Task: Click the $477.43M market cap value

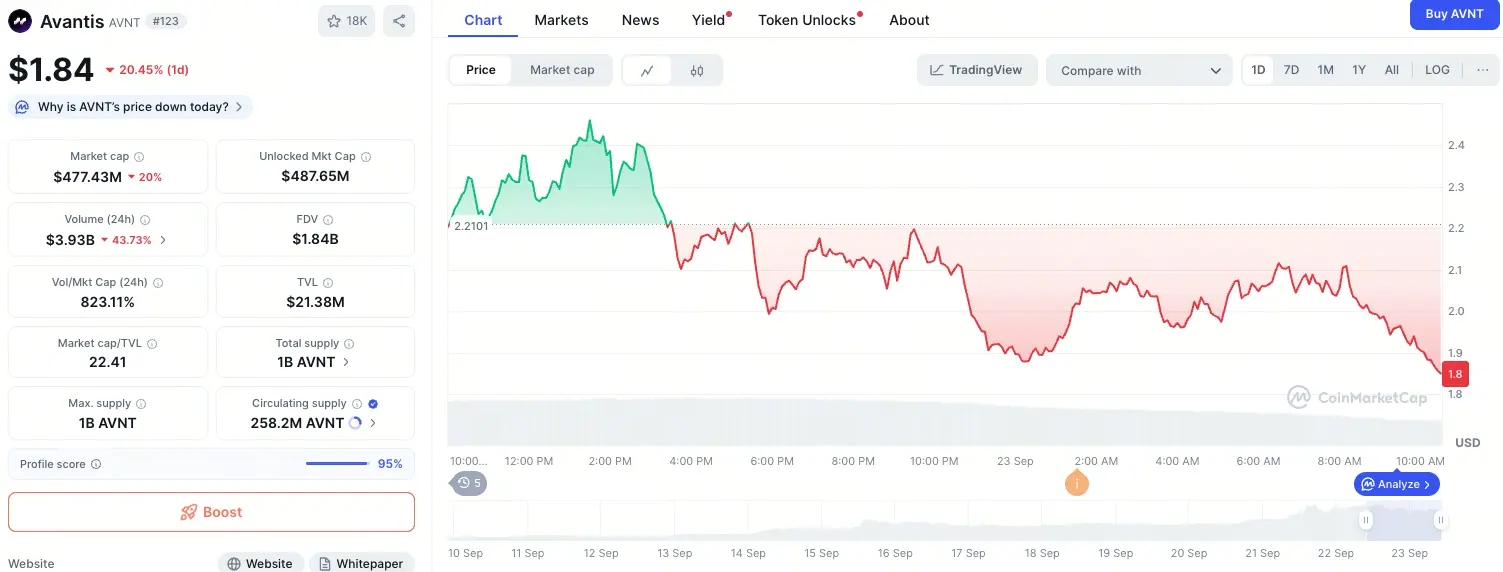Action: point(88,177)
